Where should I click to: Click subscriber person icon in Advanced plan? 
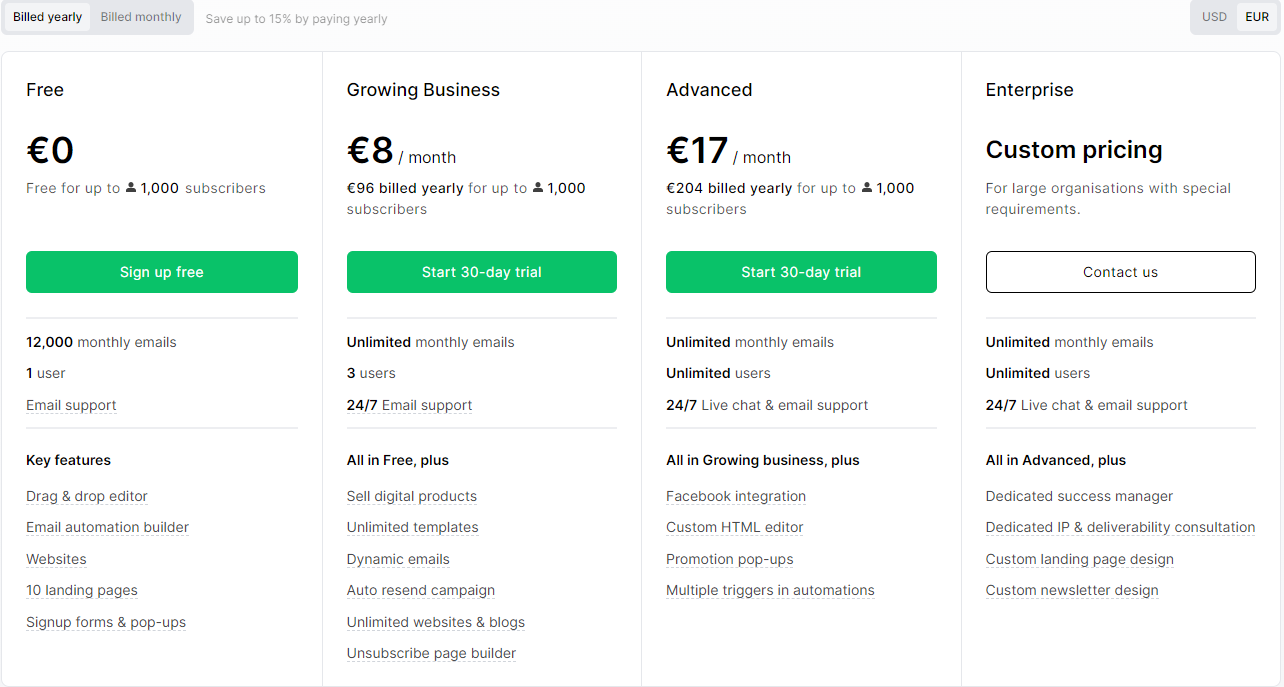867,188
